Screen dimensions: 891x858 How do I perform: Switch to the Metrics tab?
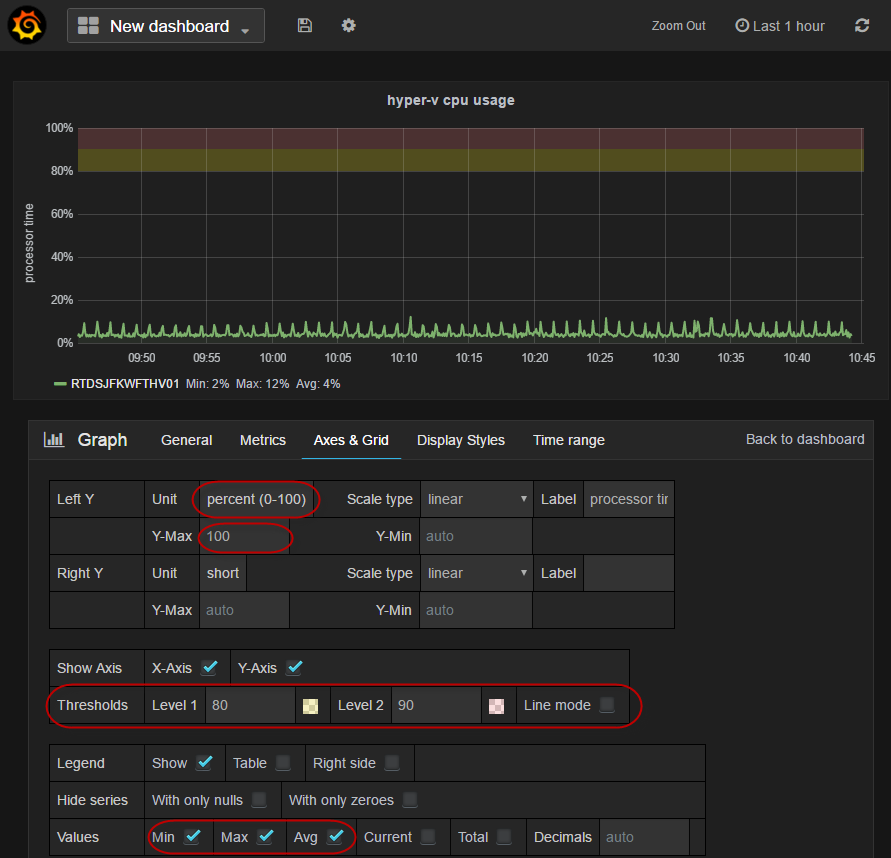[263, 440]
